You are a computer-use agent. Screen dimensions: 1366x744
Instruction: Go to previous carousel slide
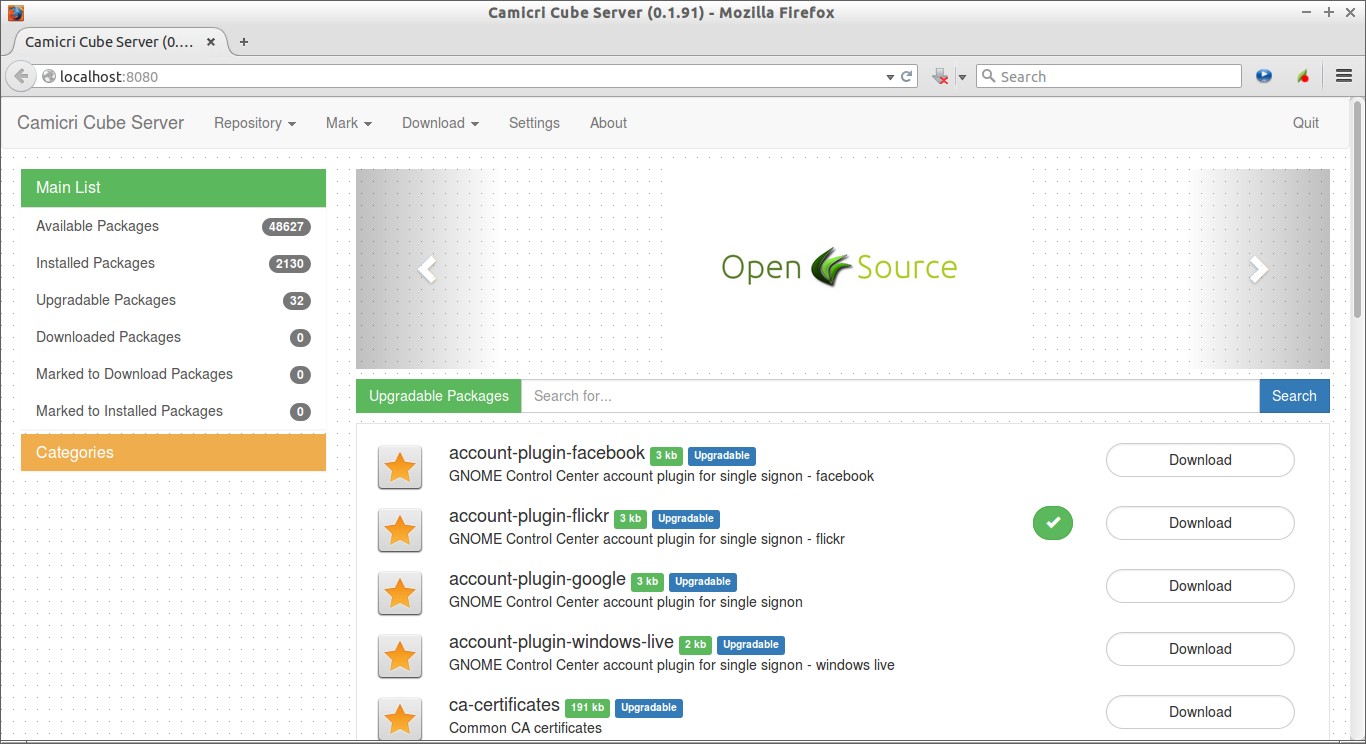427,269
